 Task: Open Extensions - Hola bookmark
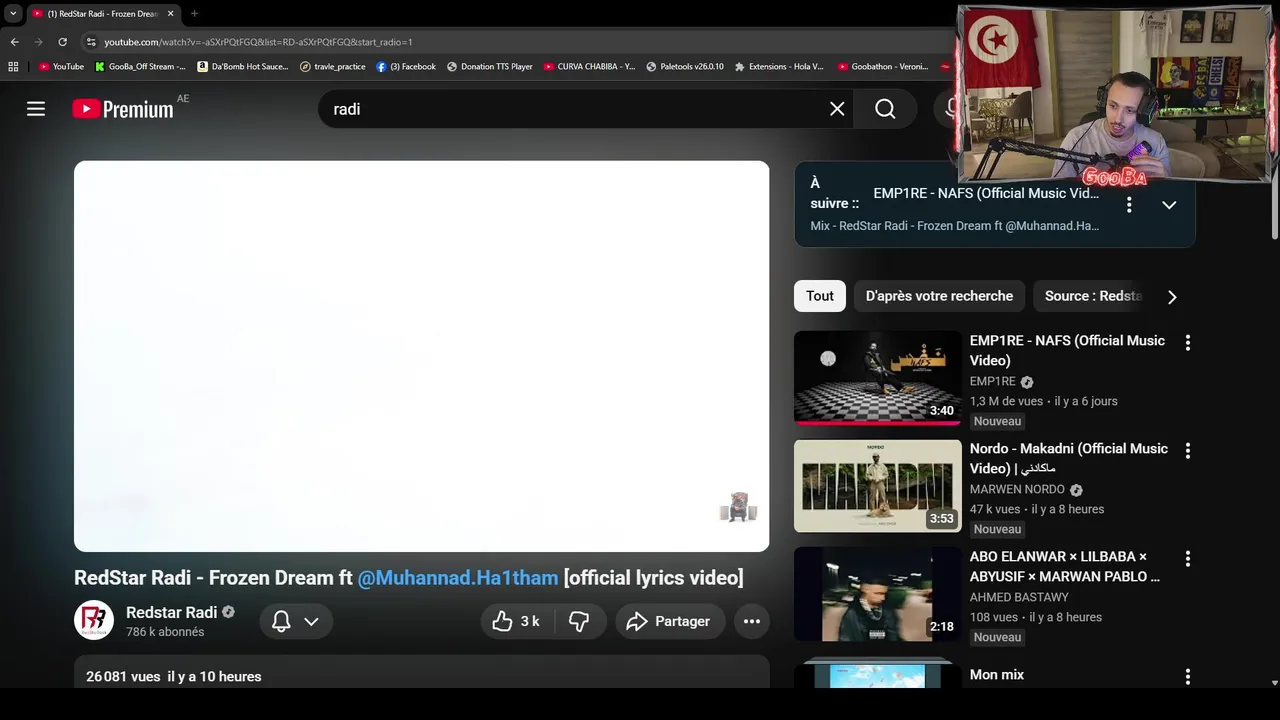coord(779,67)
